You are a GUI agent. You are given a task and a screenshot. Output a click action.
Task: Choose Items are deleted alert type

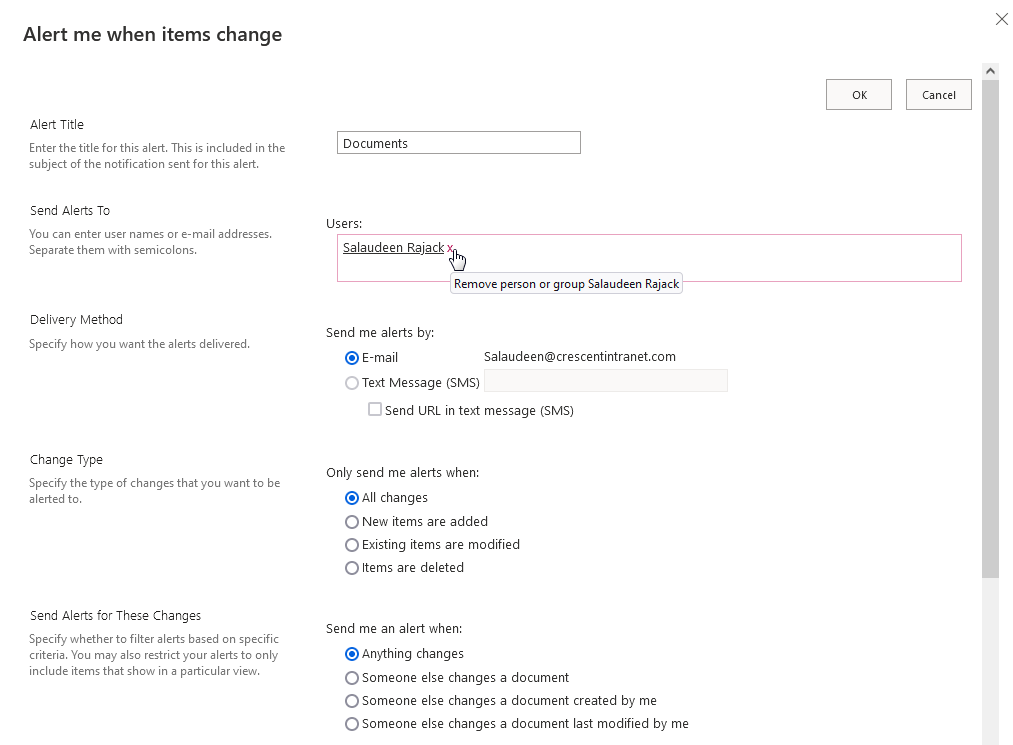pos(352,567)
